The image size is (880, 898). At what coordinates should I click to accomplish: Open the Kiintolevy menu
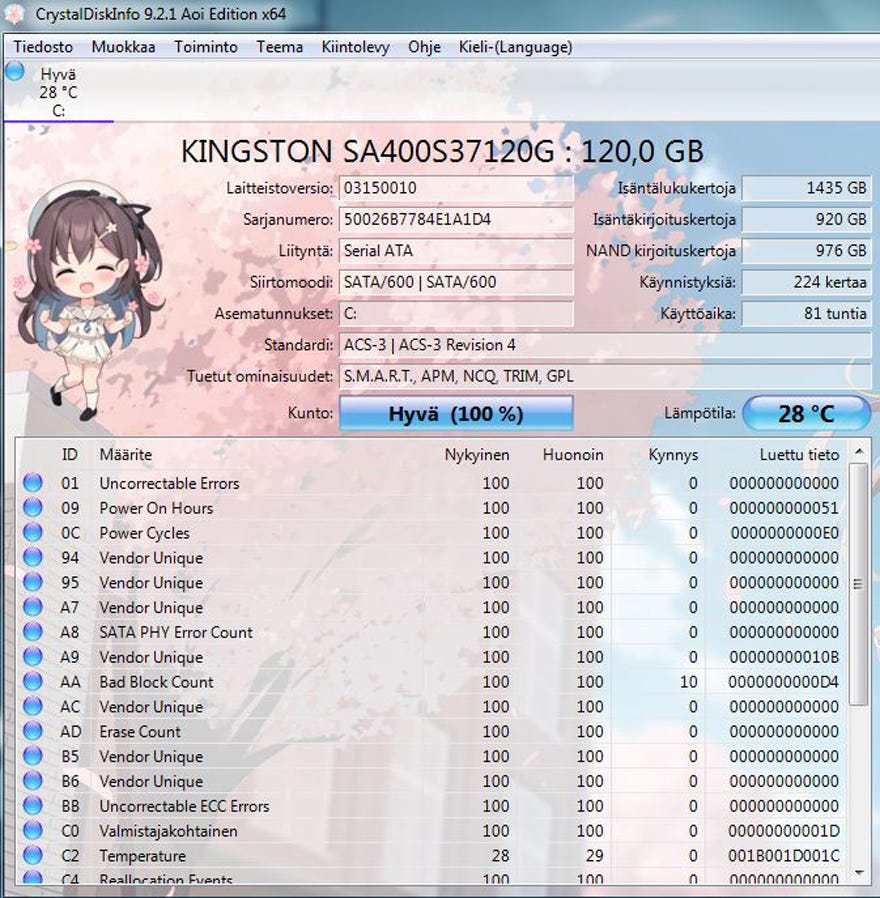click(x=355, y=47)
